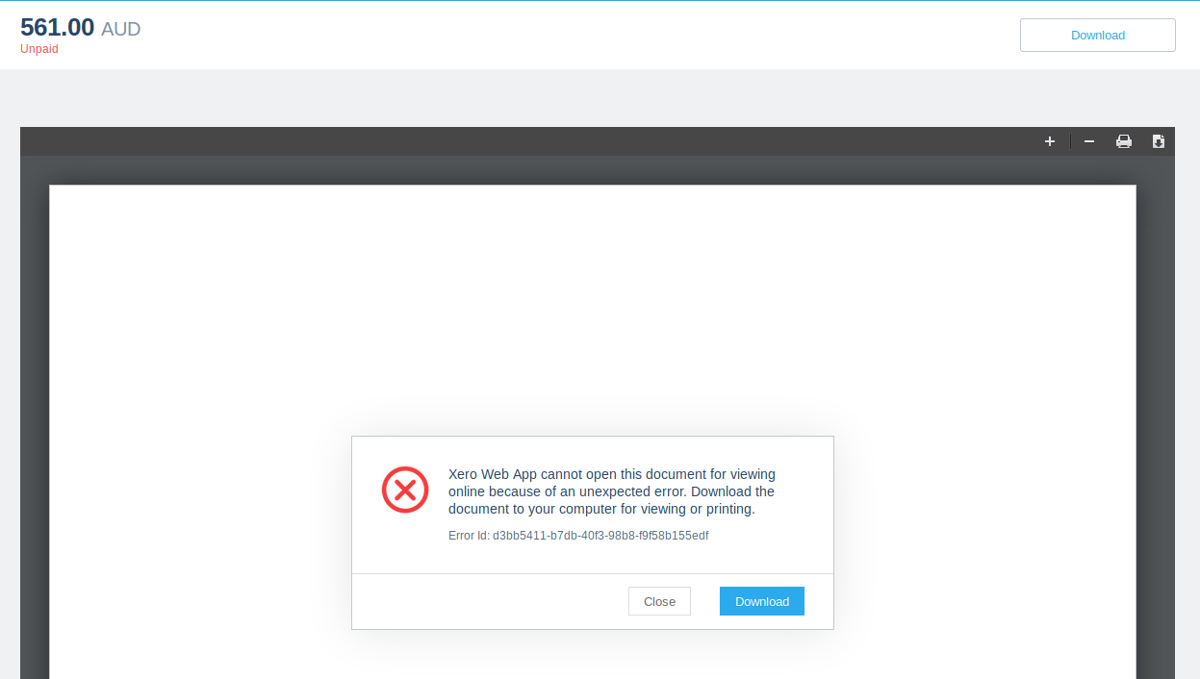Screen dimensions: 1200x679
Task: Save the invoice using the blue Download button
Action: [x=761, y=601]
